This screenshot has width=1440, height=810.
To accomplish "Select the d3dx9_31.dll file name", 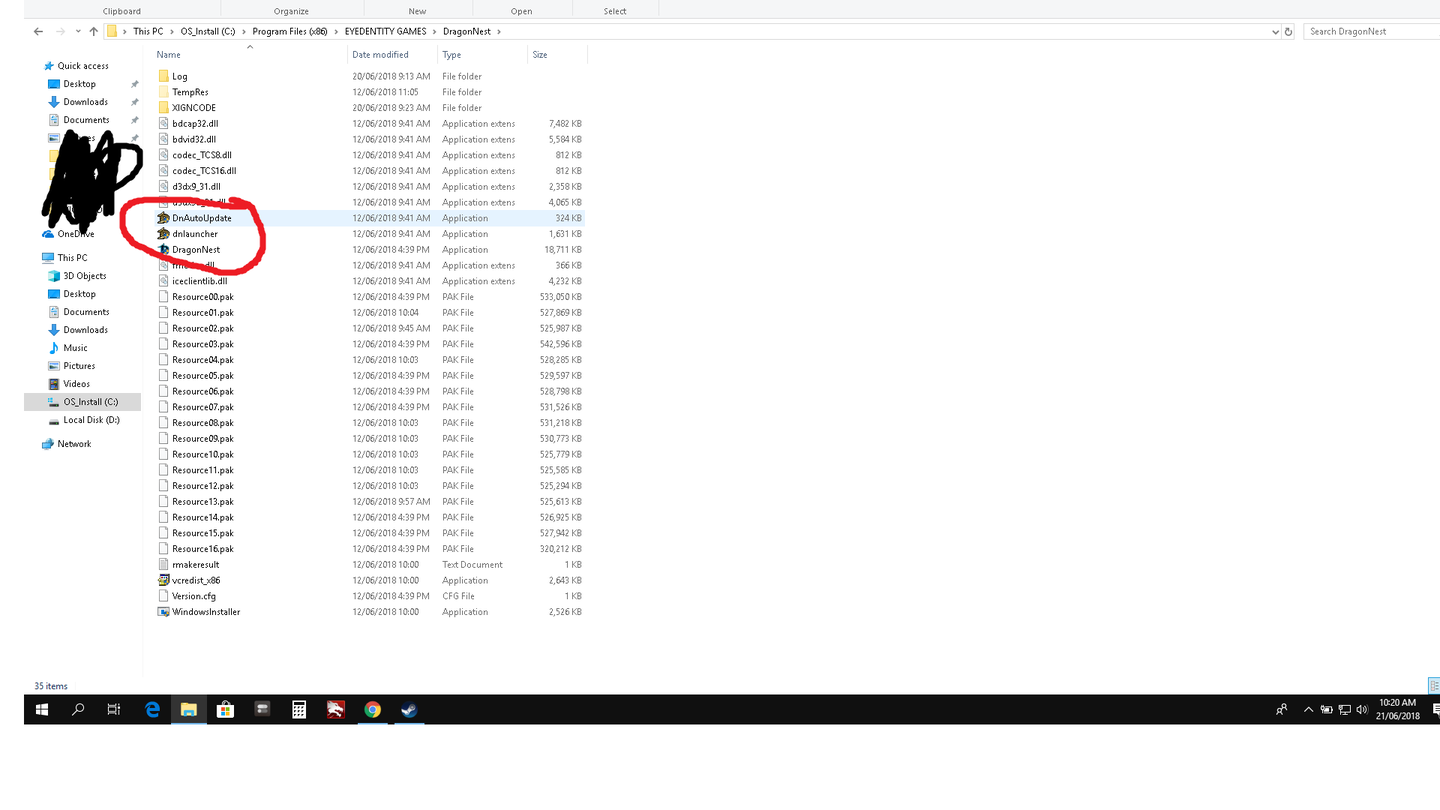I will [196, 187].
